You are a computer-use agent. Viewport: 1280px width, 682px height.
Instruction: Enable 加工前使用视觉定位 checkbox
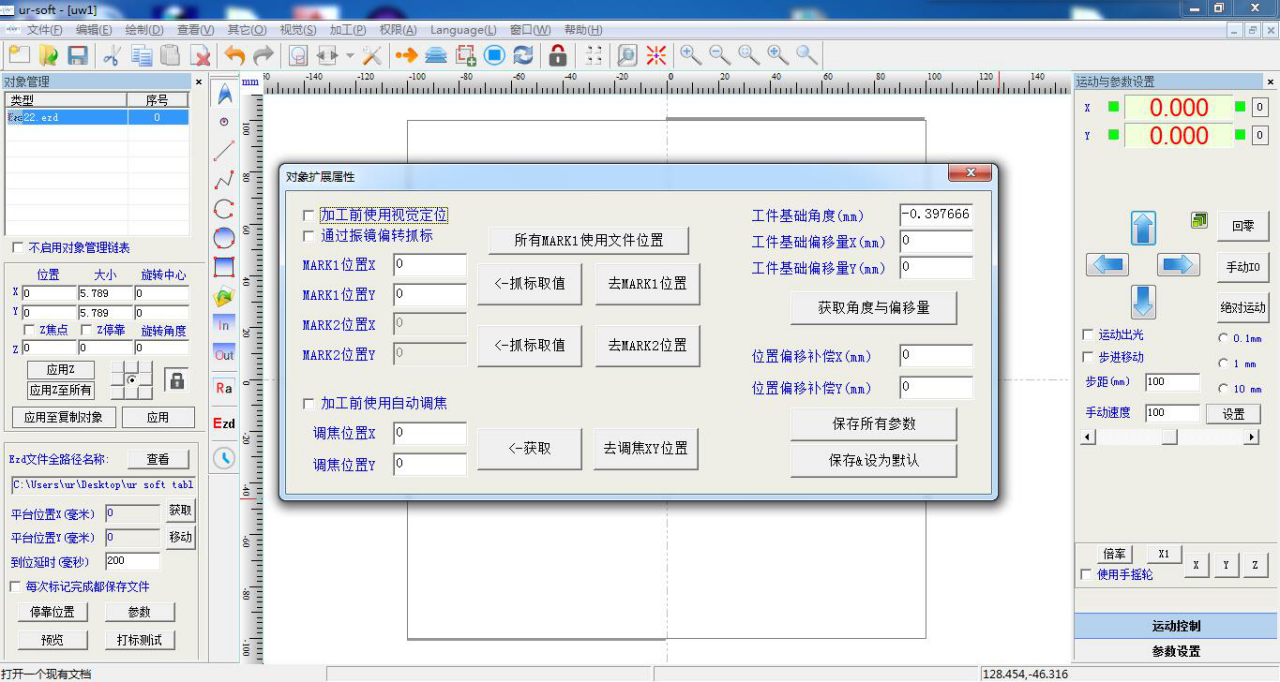coord(308,215)
